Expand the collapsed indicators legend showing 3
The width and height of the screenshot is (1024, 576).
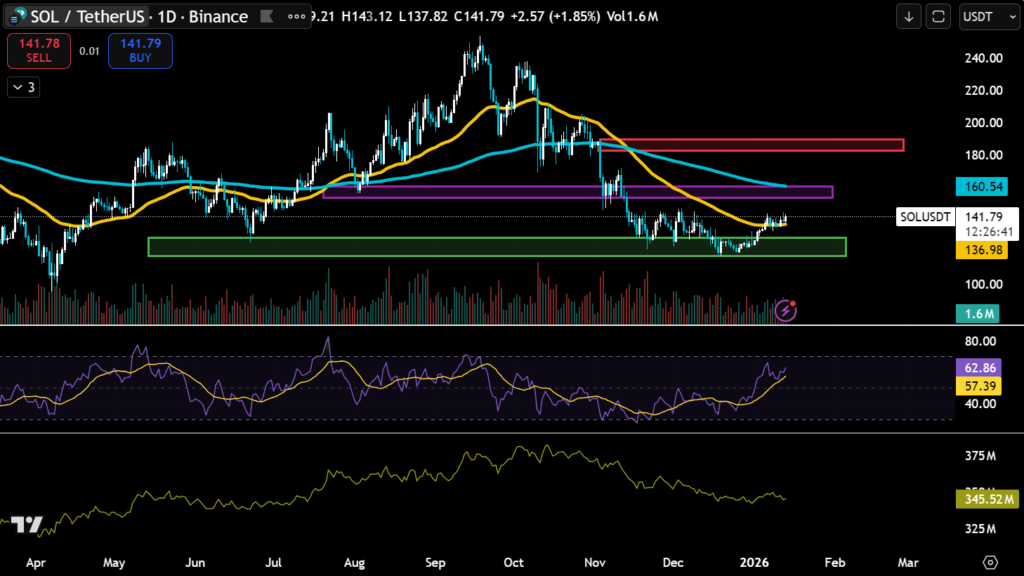point(23,88)
